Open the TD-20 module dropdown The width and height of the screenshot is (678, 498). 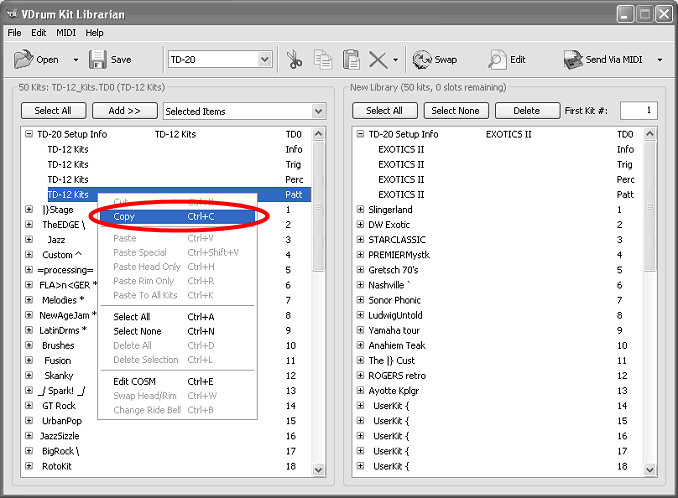click(x=265, y=60)
